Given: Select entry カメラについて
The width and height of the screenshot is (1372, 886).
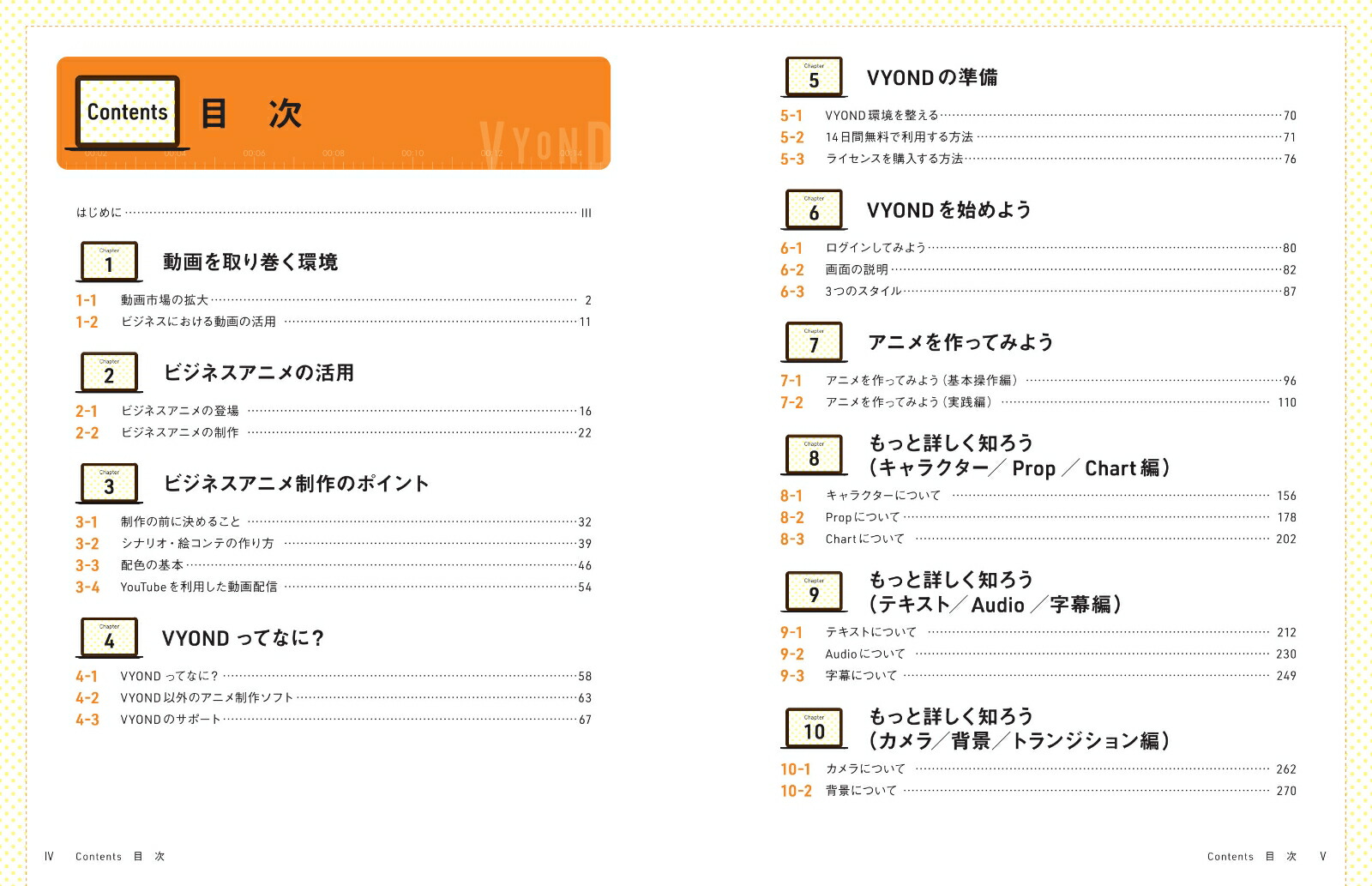Looking at the screenshot, I should pos(865,768).
